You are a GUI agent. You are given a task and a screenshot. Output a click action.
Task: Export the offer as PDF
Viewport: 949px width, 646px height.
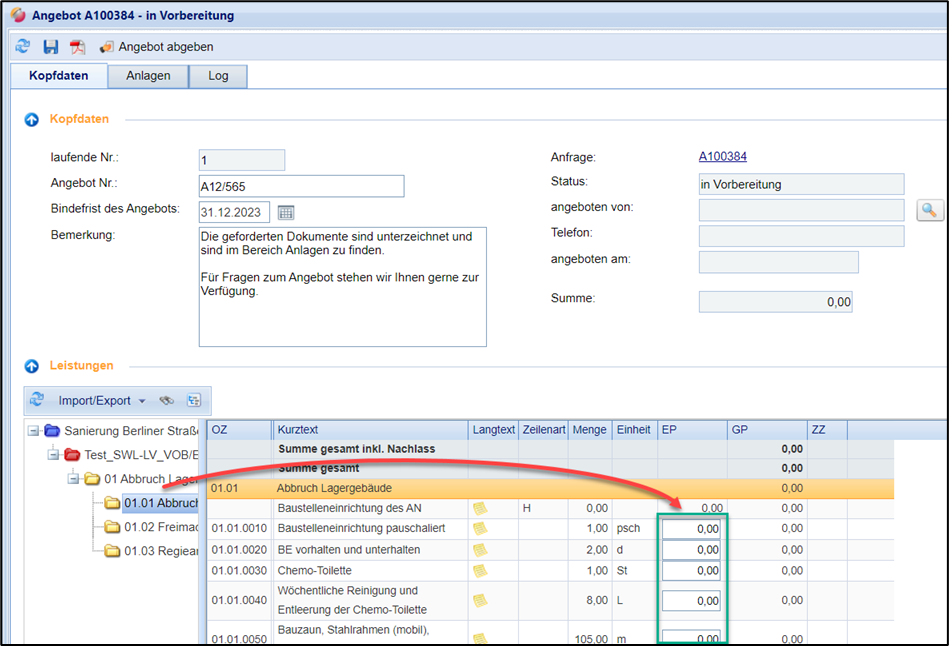tap(77, 47)
